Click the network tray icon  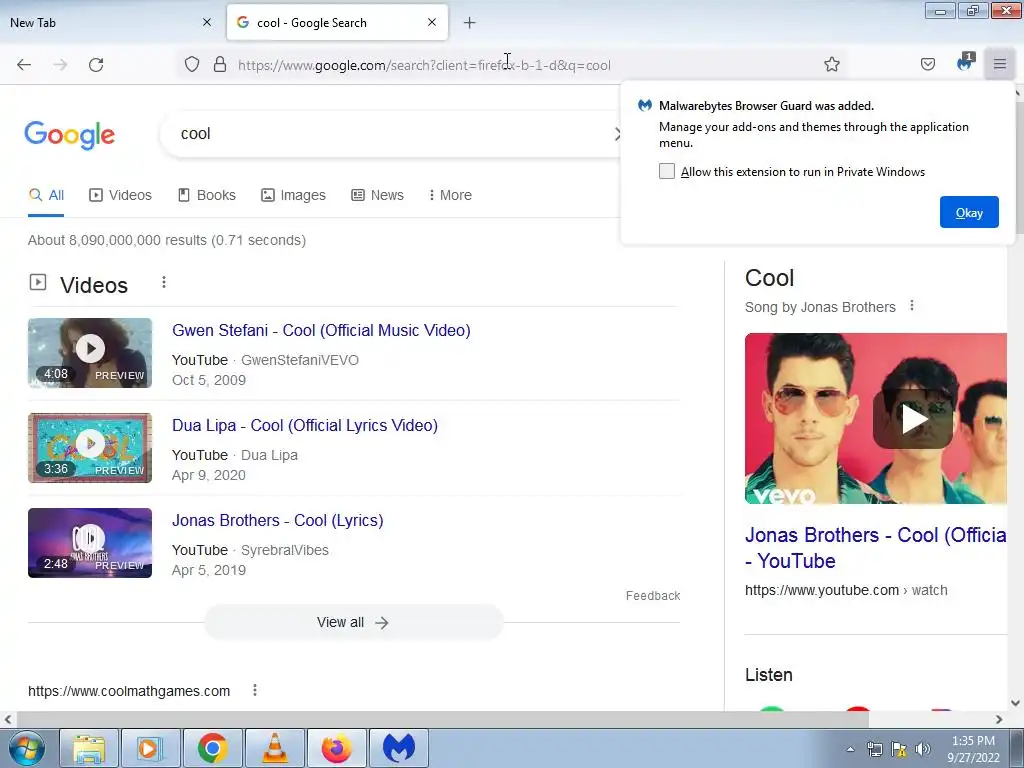coord(874,749)
